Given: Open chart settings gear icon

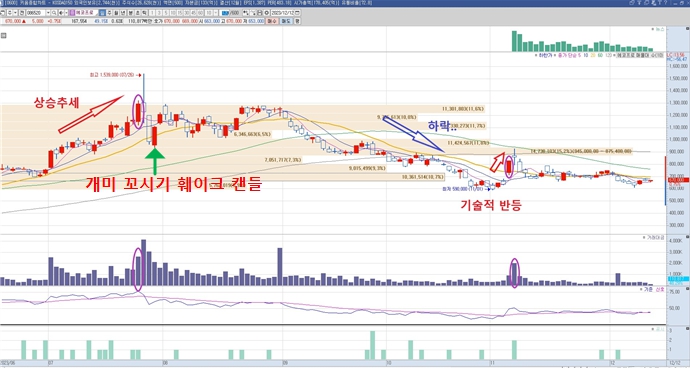Looking at the screenshot, I should point(267,13).
